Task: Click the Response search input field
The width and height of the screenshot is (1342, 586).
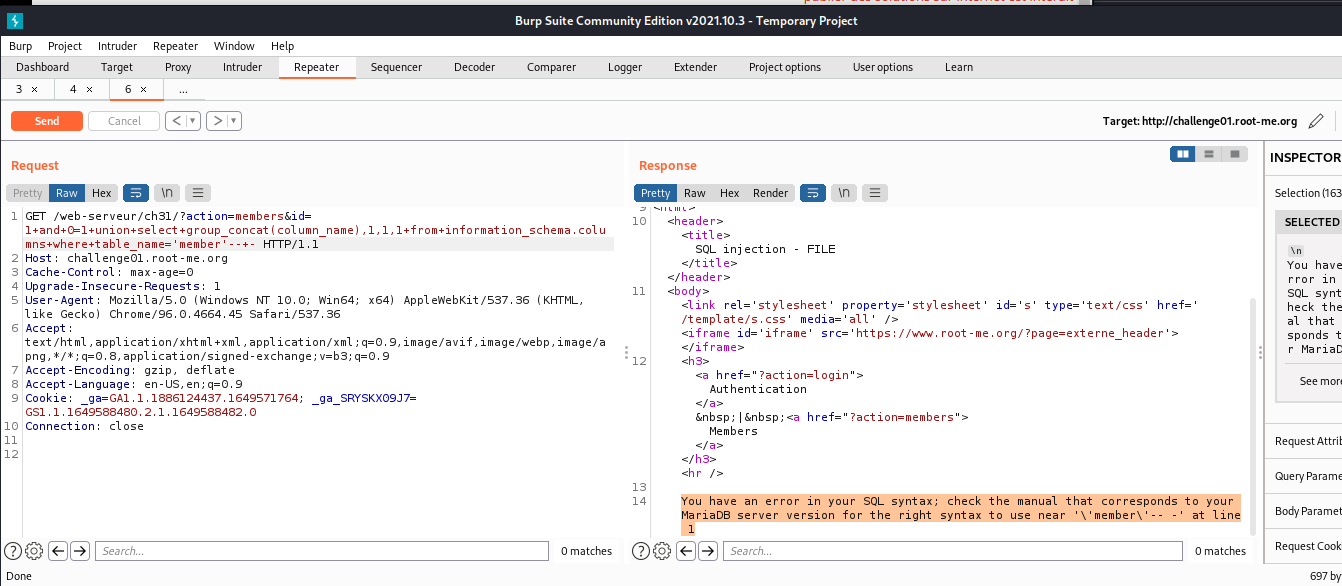Action: [x=951, y=551]
